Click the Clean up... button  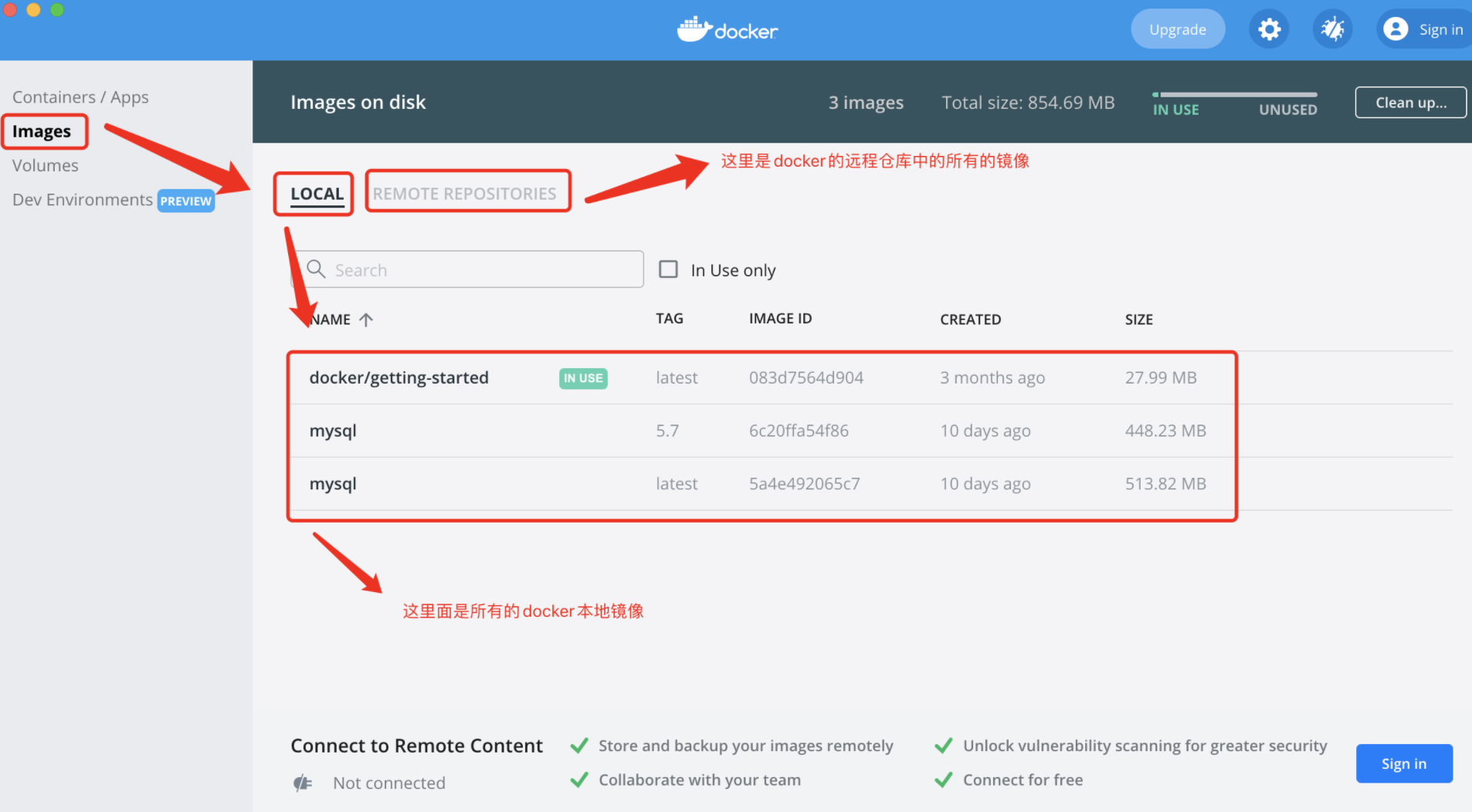[1411, 103]
